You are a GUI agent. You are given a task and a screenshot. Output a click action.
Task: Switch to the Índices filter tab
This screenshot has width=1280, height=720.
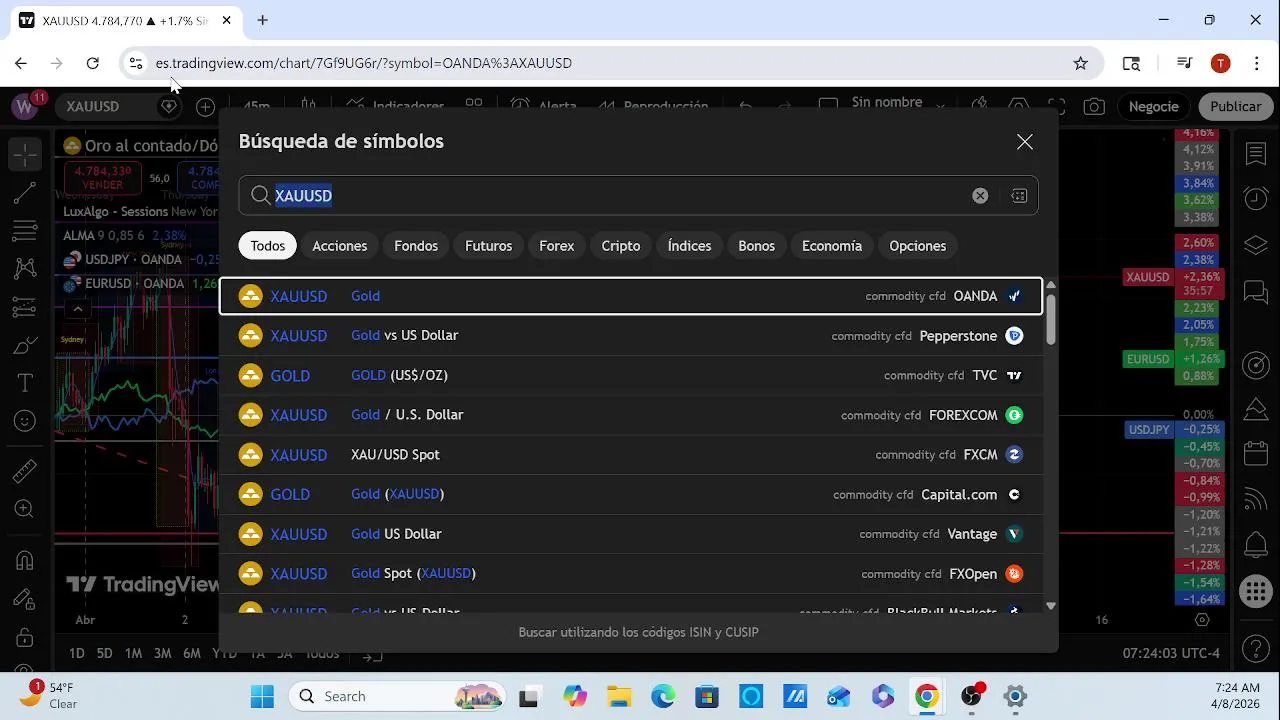click(x=690, y=246)
